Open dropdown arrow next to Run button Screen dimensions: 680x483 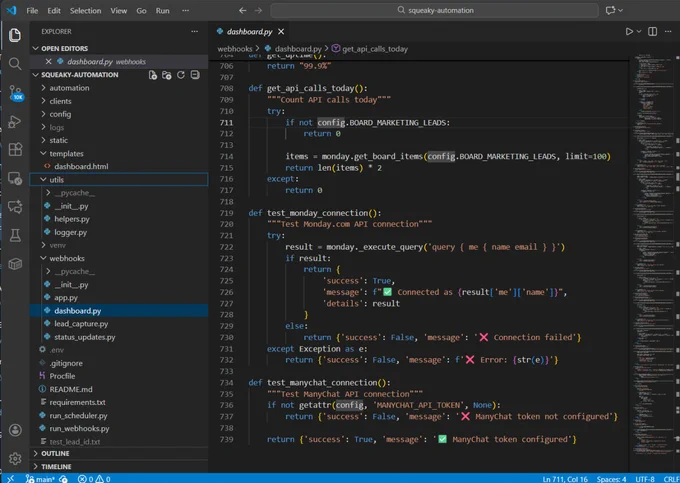click(x=639, y=32)
